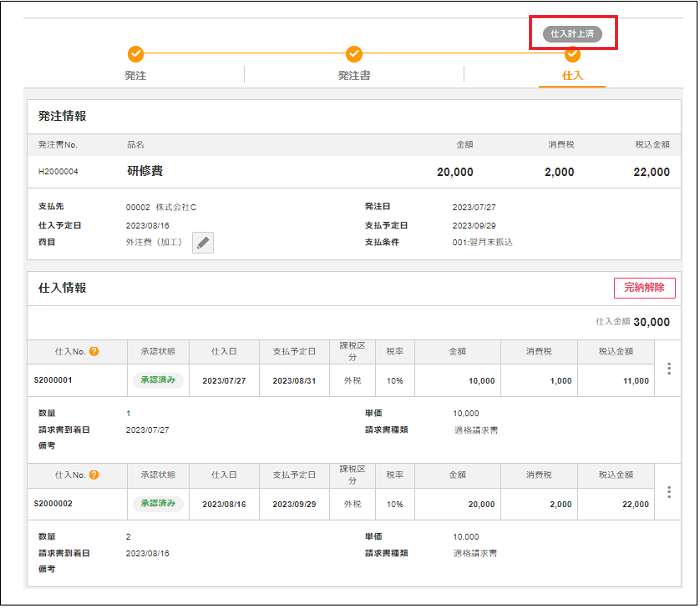Click the 仕入 step checkmark icon
This screenshot has width=700, height=608.
tap(572, 55)
